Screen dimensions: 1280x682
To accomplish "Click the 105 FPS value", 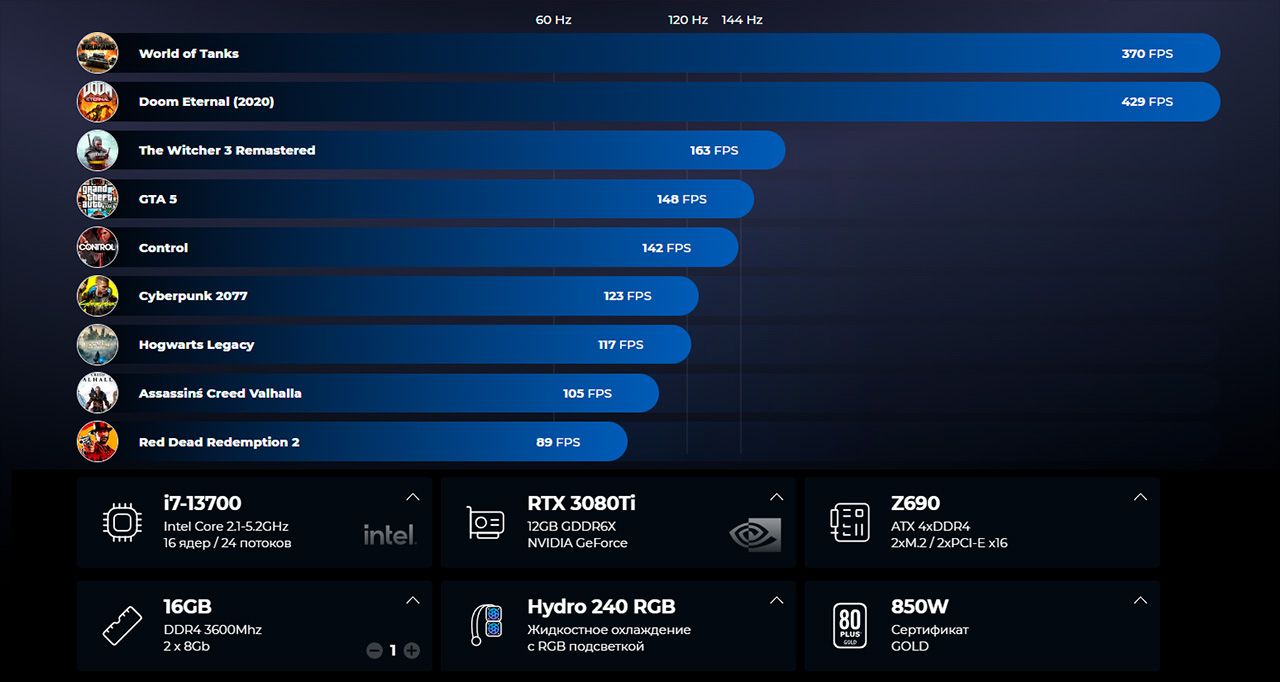I will [x=587, y=393].
